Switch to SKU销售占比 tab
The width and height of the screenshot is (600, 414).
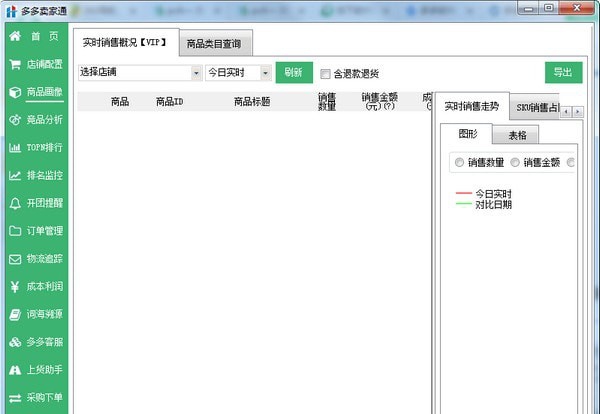point(536,108)
